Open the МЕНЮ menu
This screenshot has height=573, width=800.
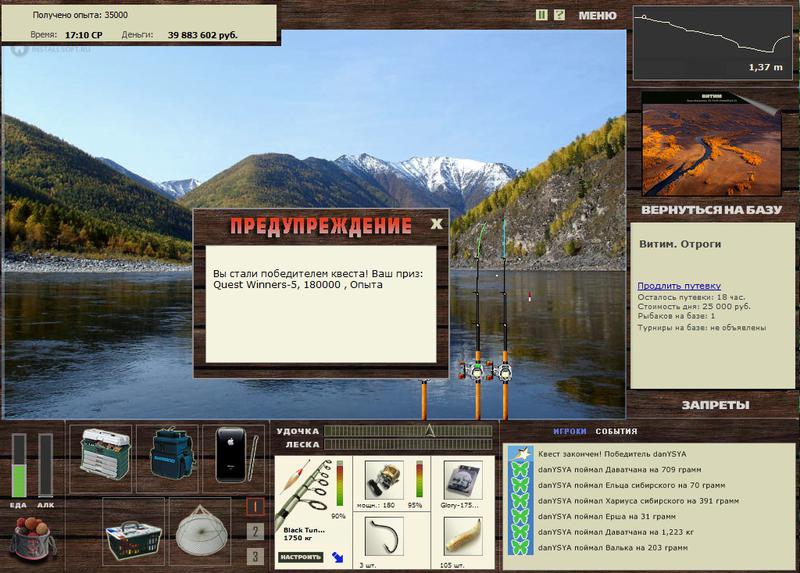(597, 15)
